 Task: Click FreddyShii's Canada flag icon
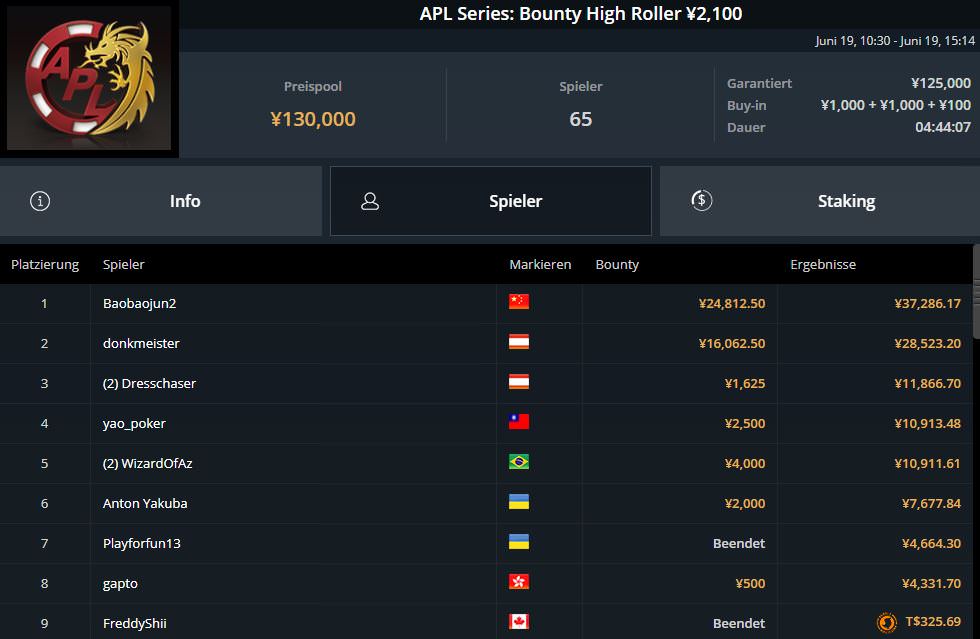[519, 622]
